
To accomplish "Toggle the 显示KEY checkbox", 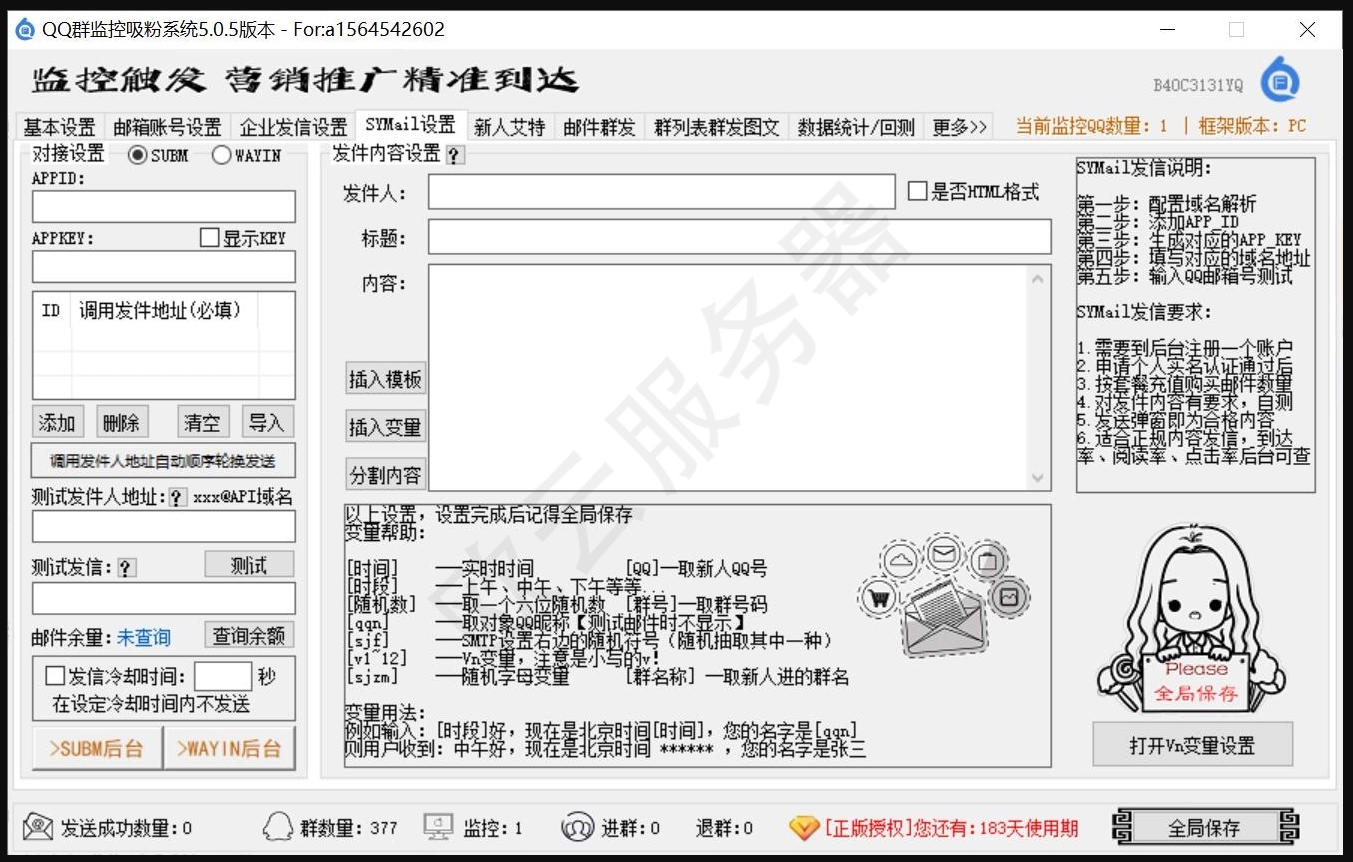I will [209, 238].
